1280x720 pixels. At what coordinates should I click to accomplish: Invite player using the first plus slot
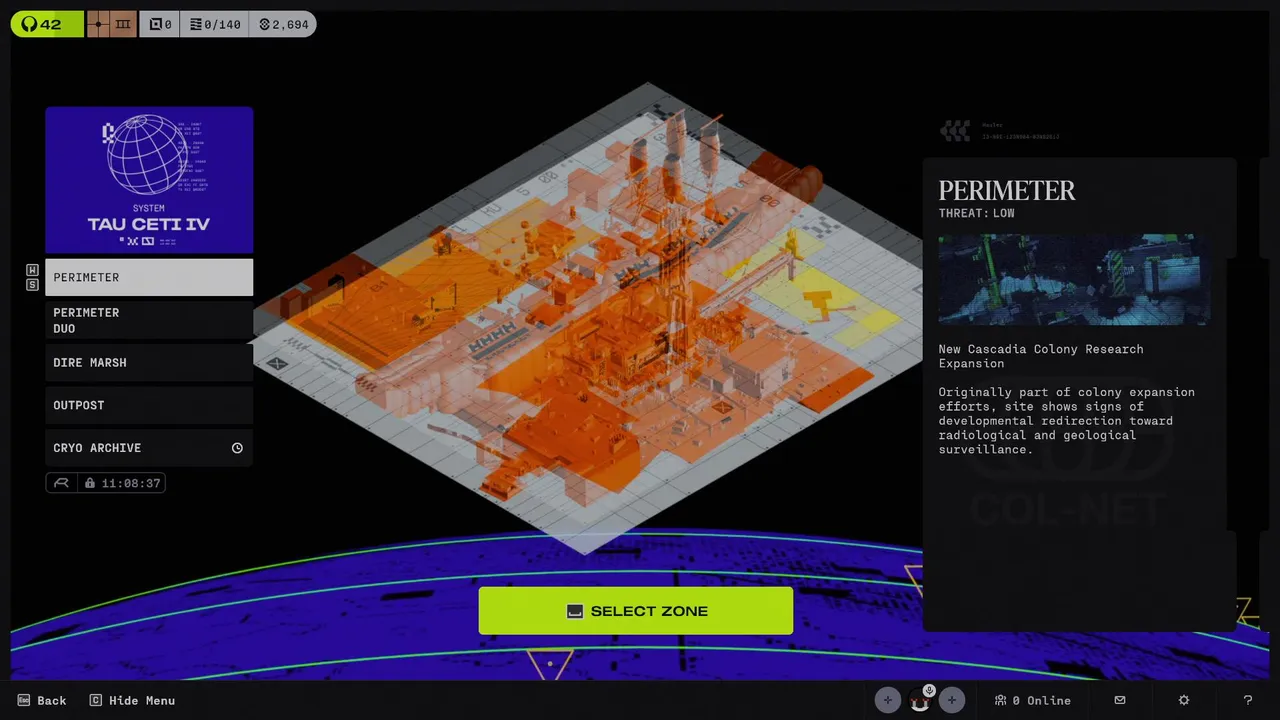point(888,700)
